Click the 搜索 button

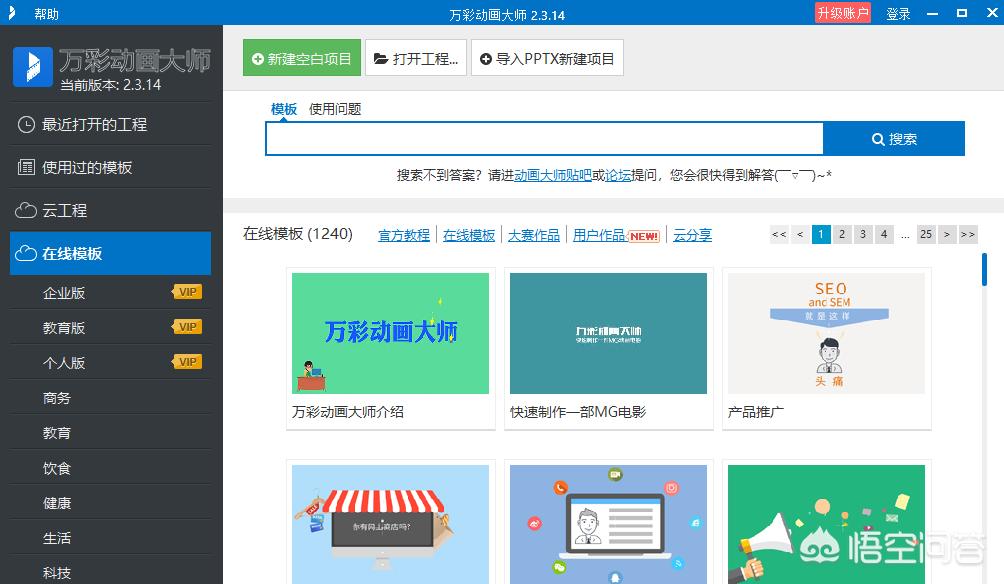click(894, 139)
